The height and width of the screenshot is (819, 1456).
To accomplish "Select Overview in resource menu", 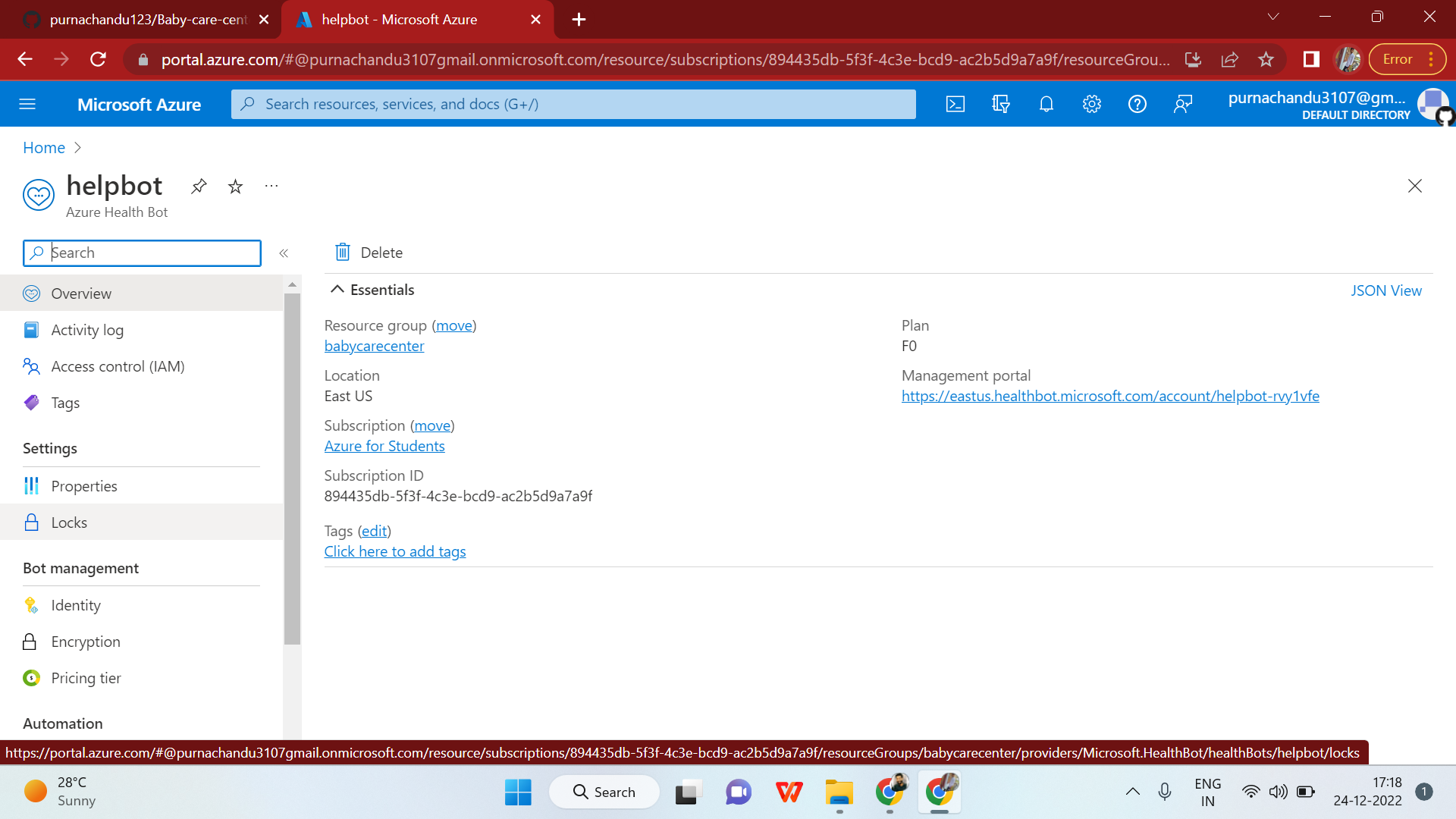I will (142, 293).
